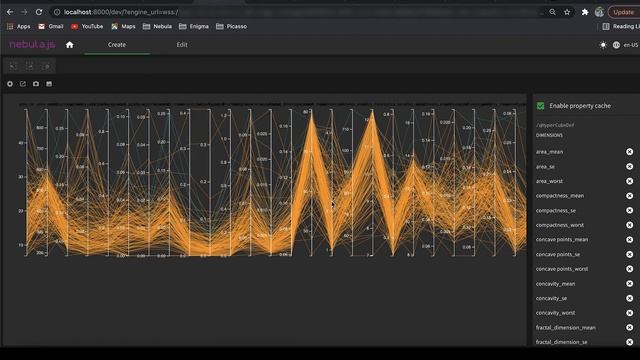This screenshot has width=640, height=360.
Task: Remove the compactness_se dimension
Action: tap(629, 211)
